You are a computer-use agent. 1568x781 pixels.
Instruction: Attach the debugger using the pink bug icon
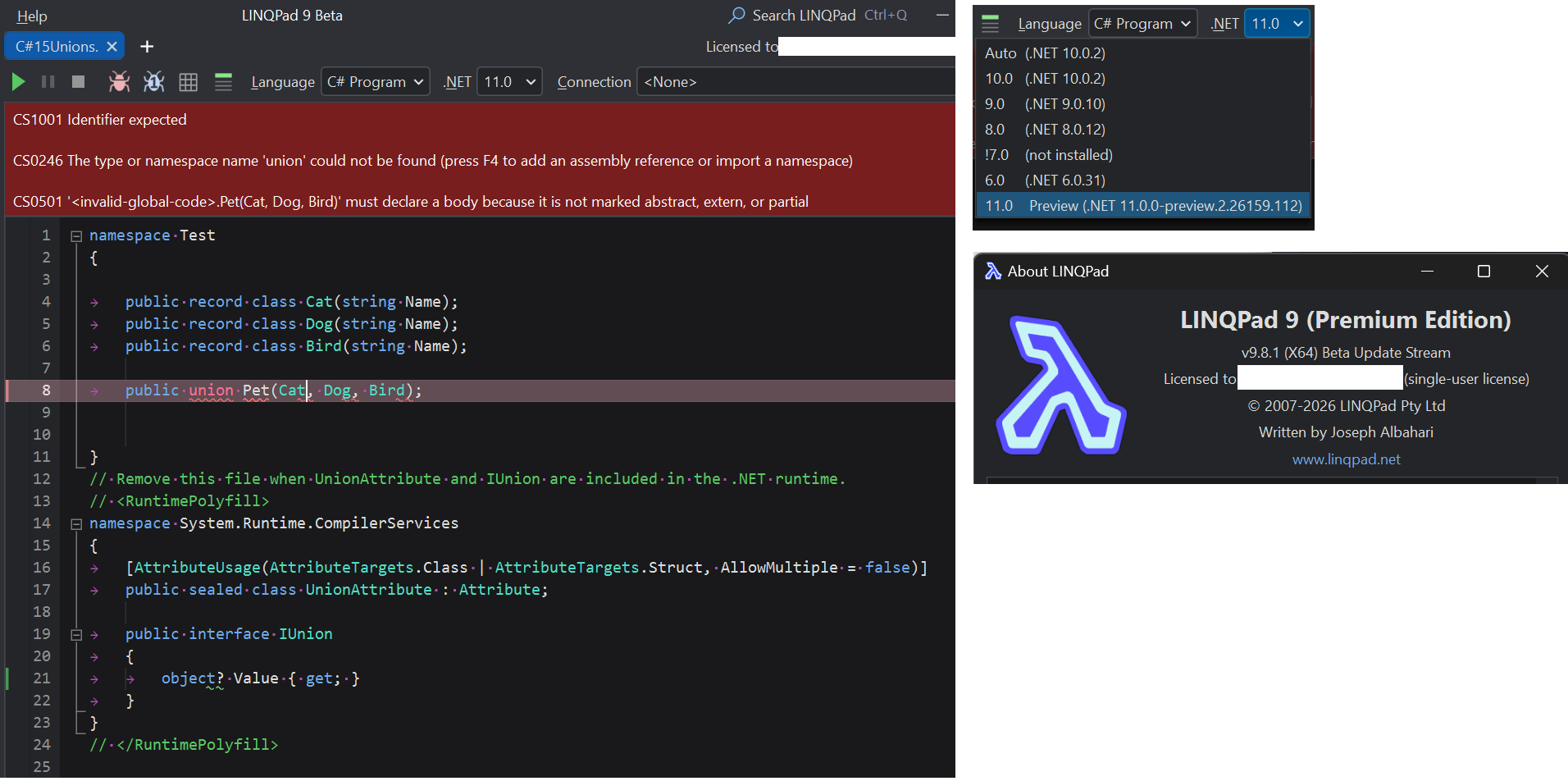(x=119, y=81)
